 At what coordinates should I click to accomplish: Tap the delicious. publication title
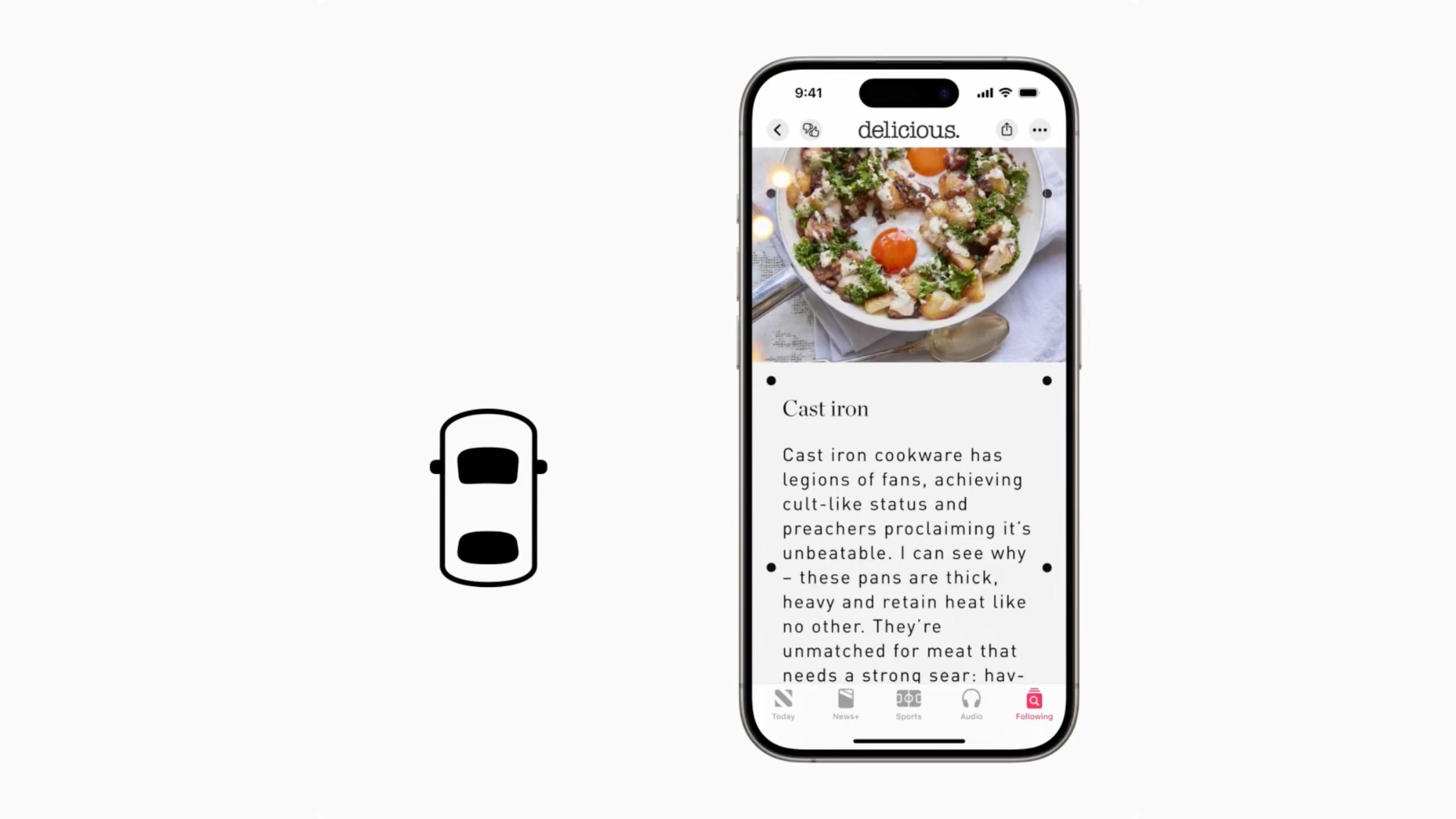908,130
